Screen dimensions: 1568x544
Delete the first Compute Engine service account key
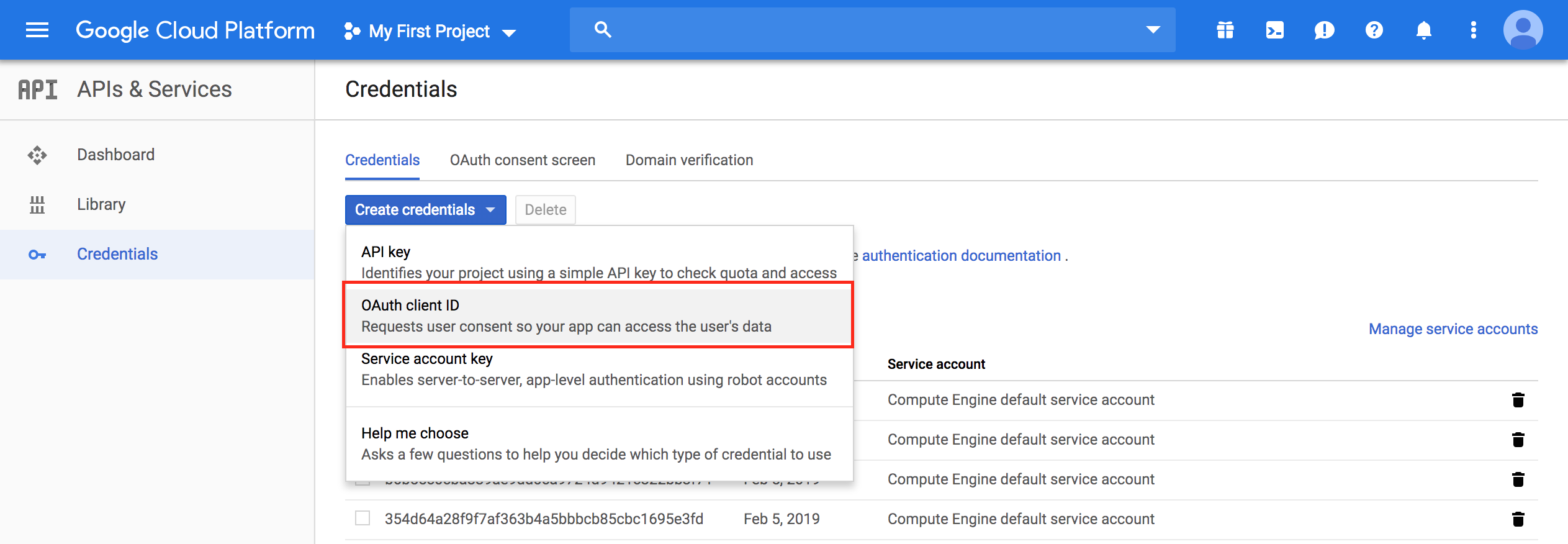click(x=1518, y=400)
